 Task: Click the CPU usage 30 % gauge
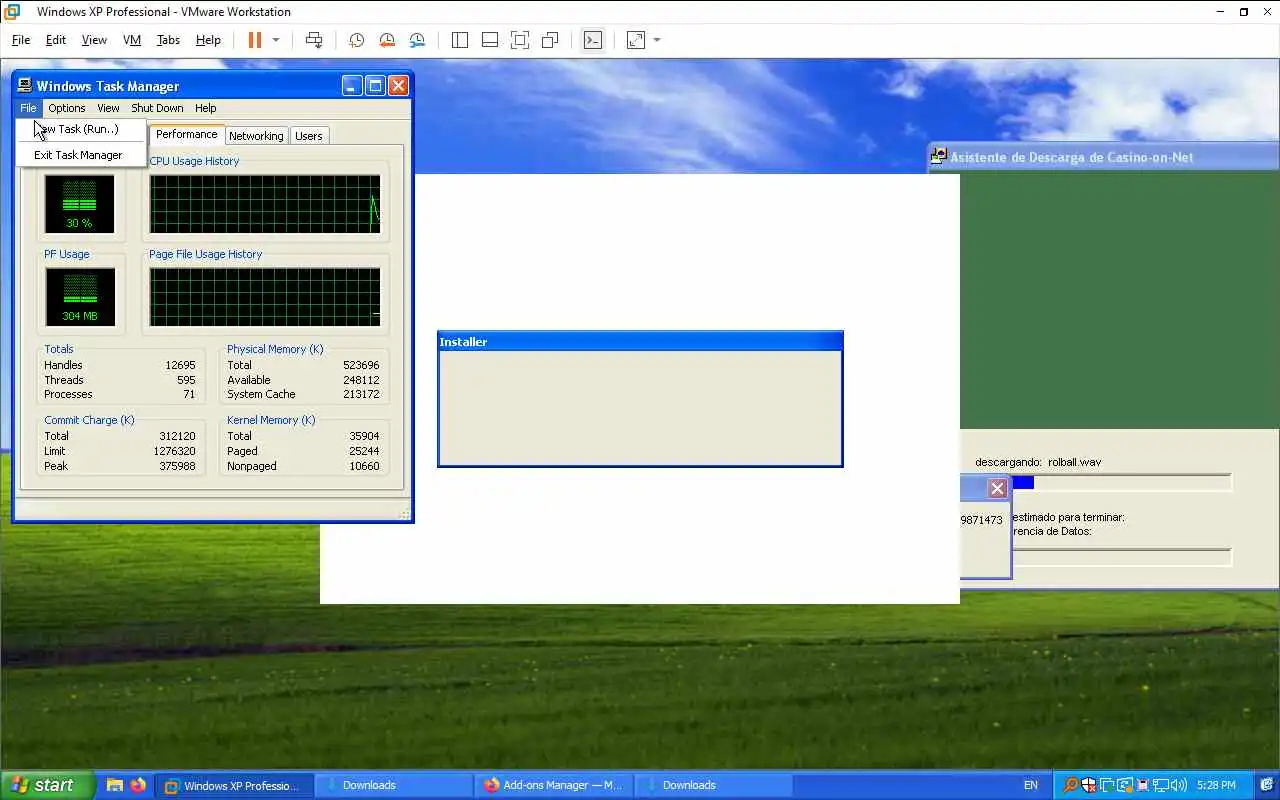coord(80,203)
